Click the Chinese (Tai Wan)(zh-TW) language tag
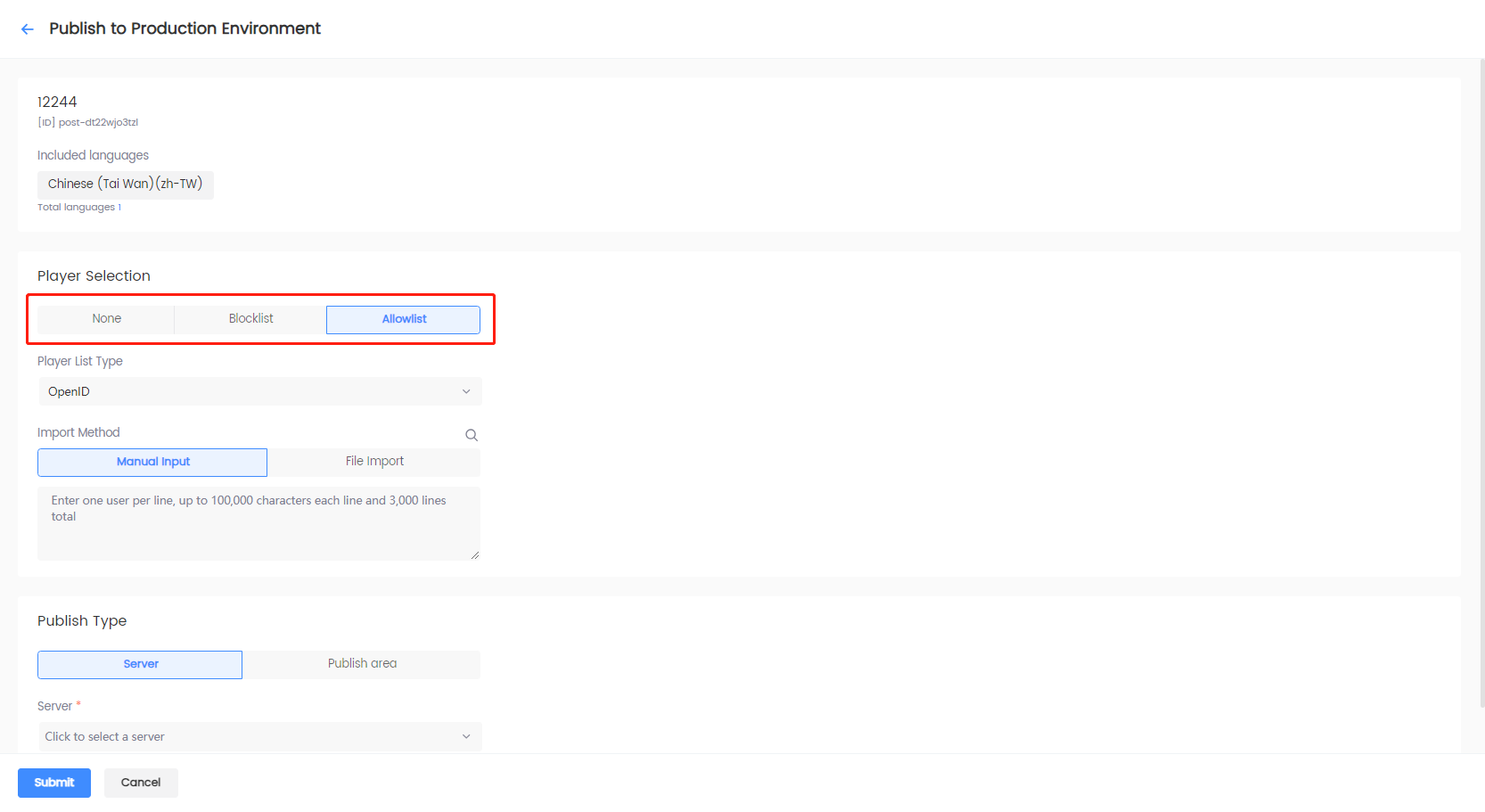This screenshot has width=1485, height=812. 125,185
